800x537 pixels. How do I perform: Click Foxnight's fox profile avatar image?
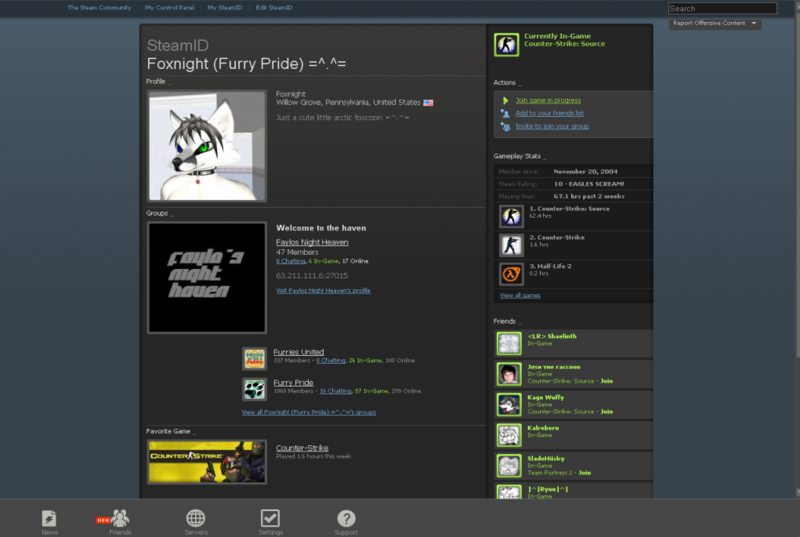207,146
